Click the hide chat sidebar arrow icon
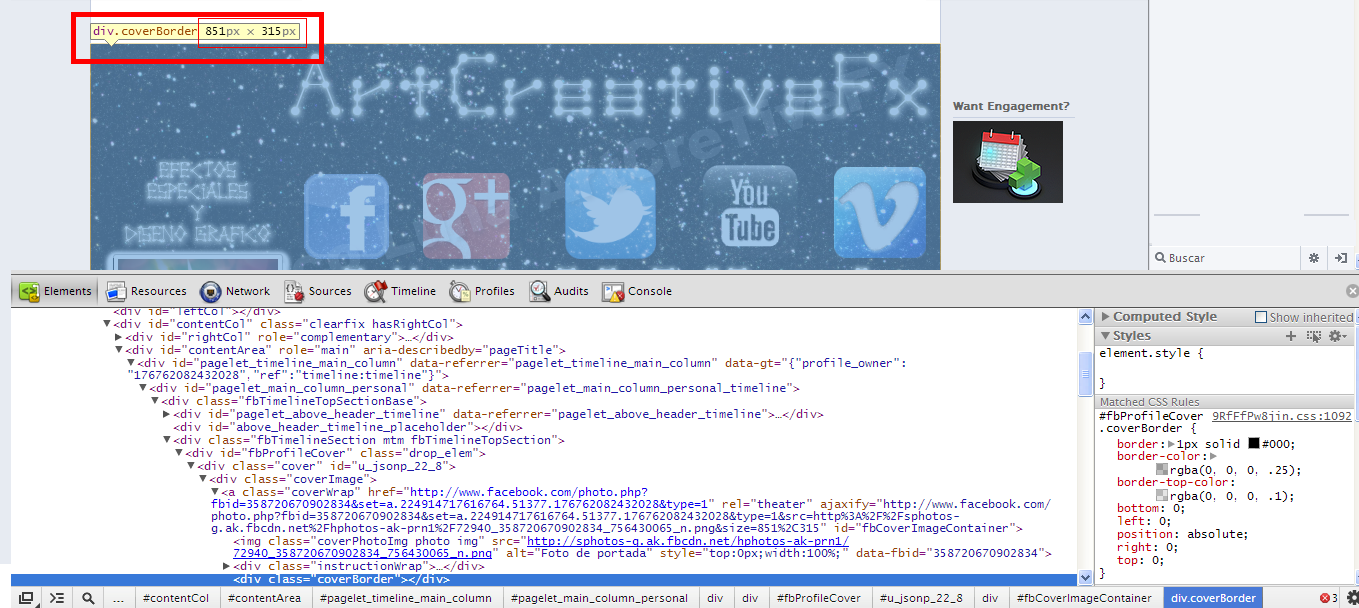This screenshot has width=1359, height=608. tap(1340, 258)
